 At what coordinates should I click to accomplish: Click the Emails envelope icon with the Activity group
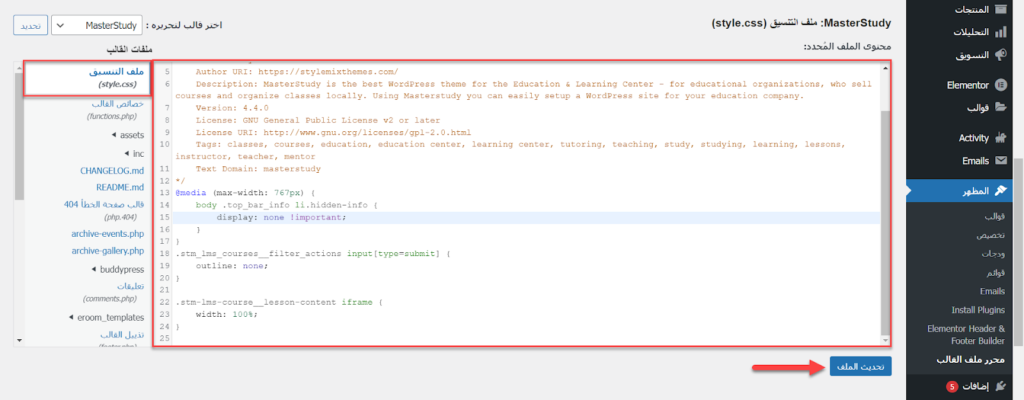point(1000,161)
